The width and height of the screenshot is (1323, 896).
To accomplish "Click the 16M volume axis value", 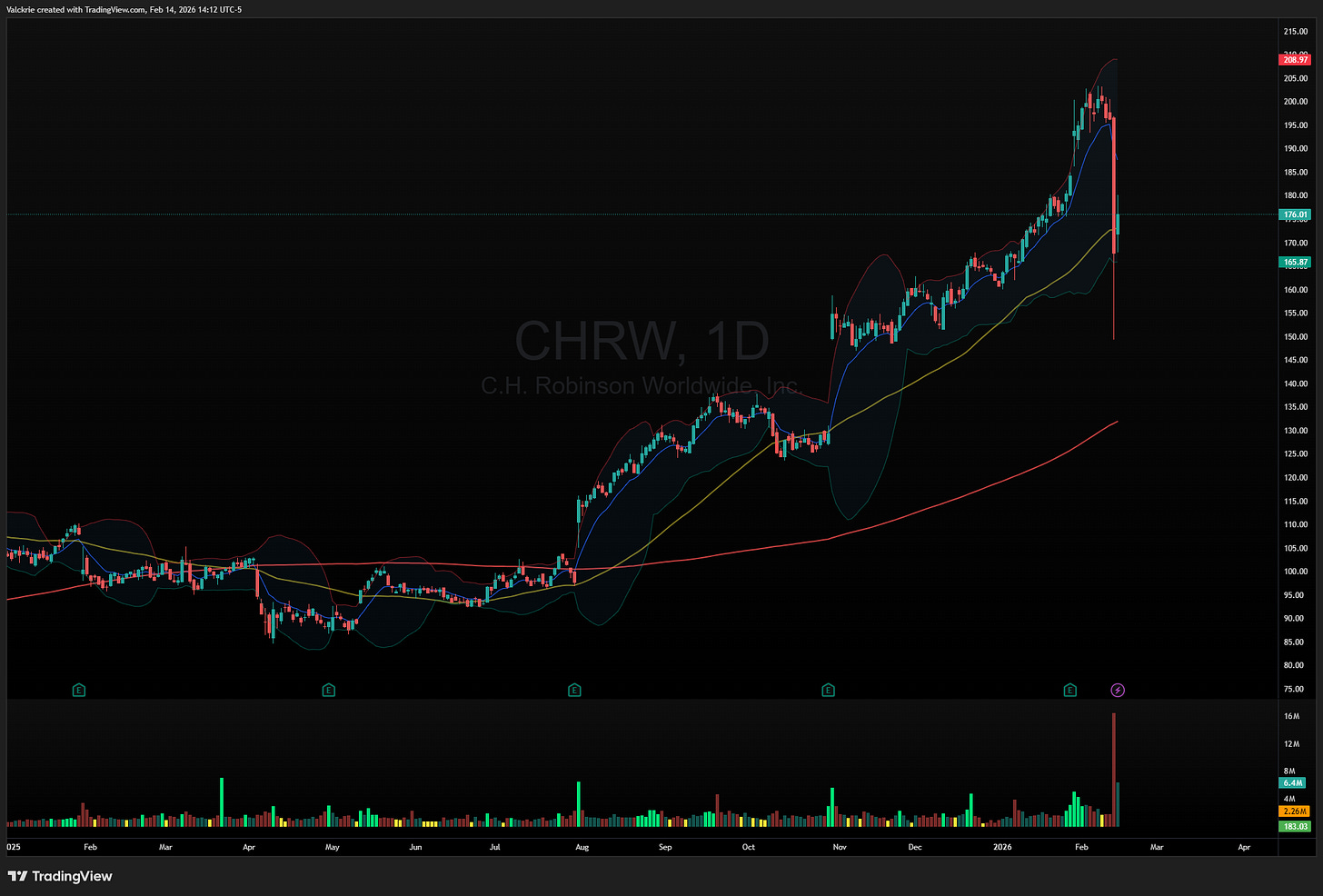I will click(1291, 717).
